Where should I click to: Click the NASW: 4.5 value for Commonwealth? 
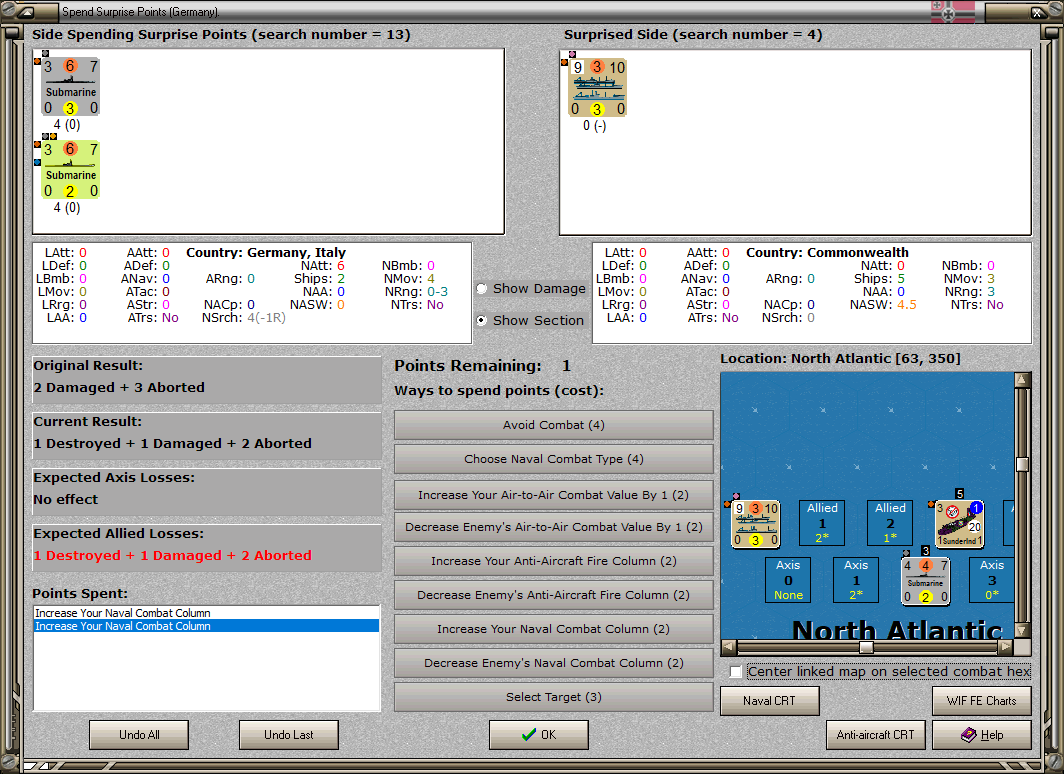[907, 305]
